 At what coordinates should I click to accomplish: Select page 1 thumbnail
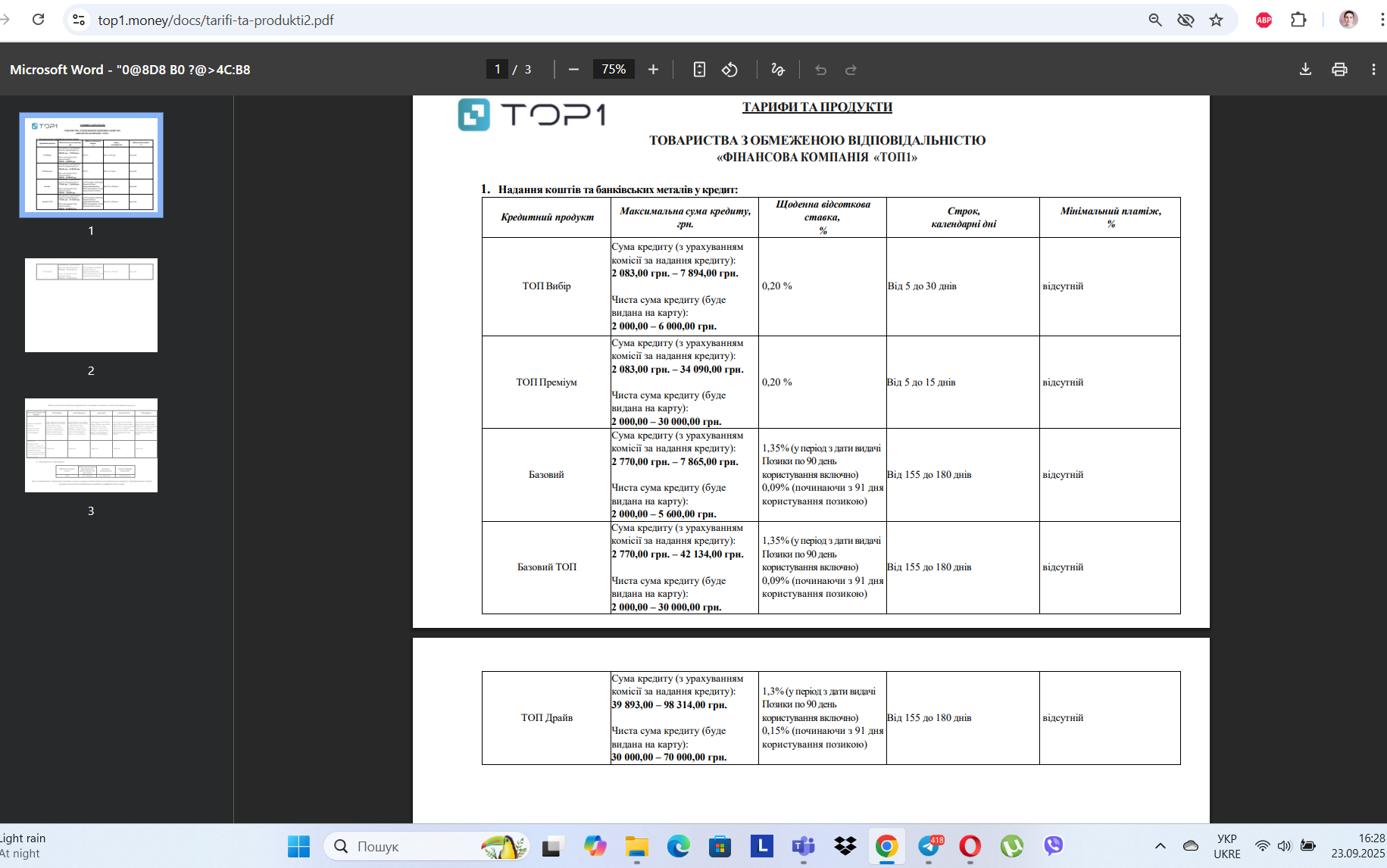[x=91, y=164]
